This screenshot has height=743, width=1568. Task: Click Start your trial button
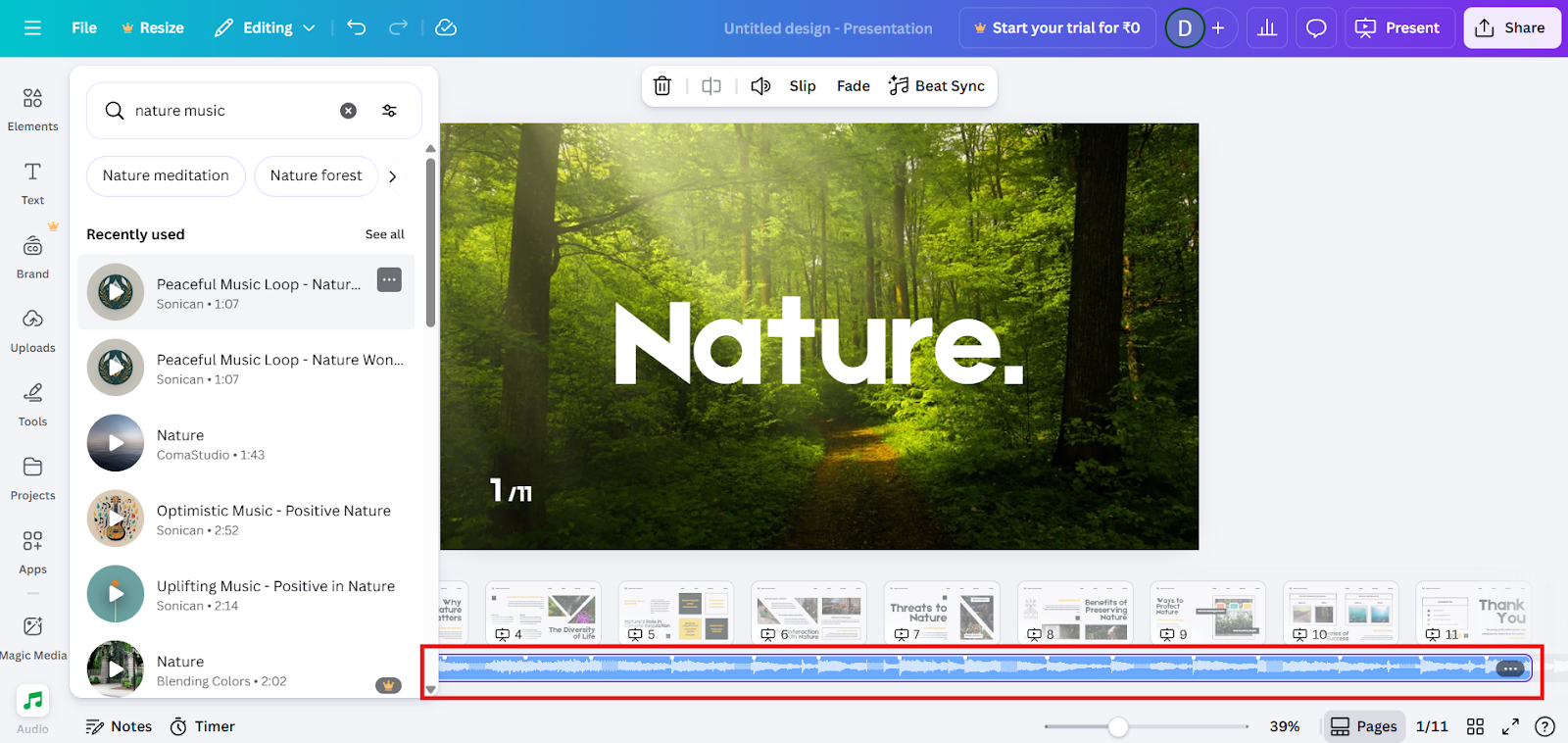[1057, 27]
